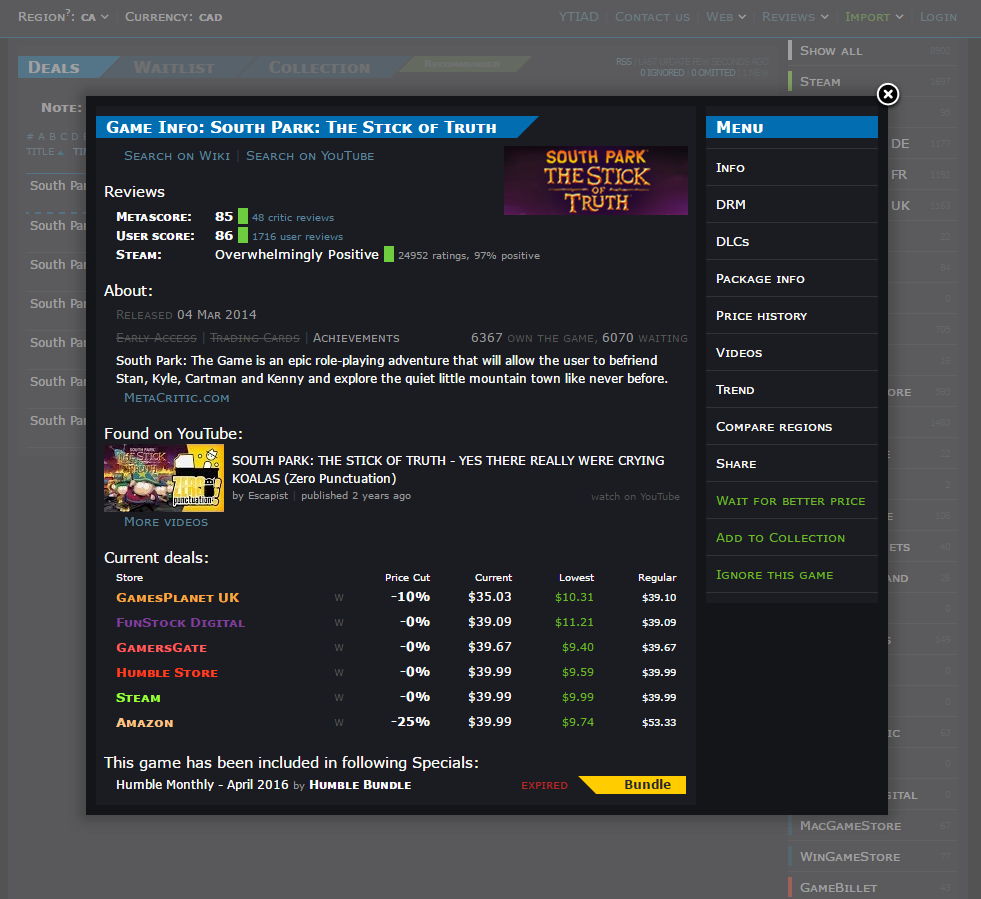Open the 1716 user reviews link

297,236
